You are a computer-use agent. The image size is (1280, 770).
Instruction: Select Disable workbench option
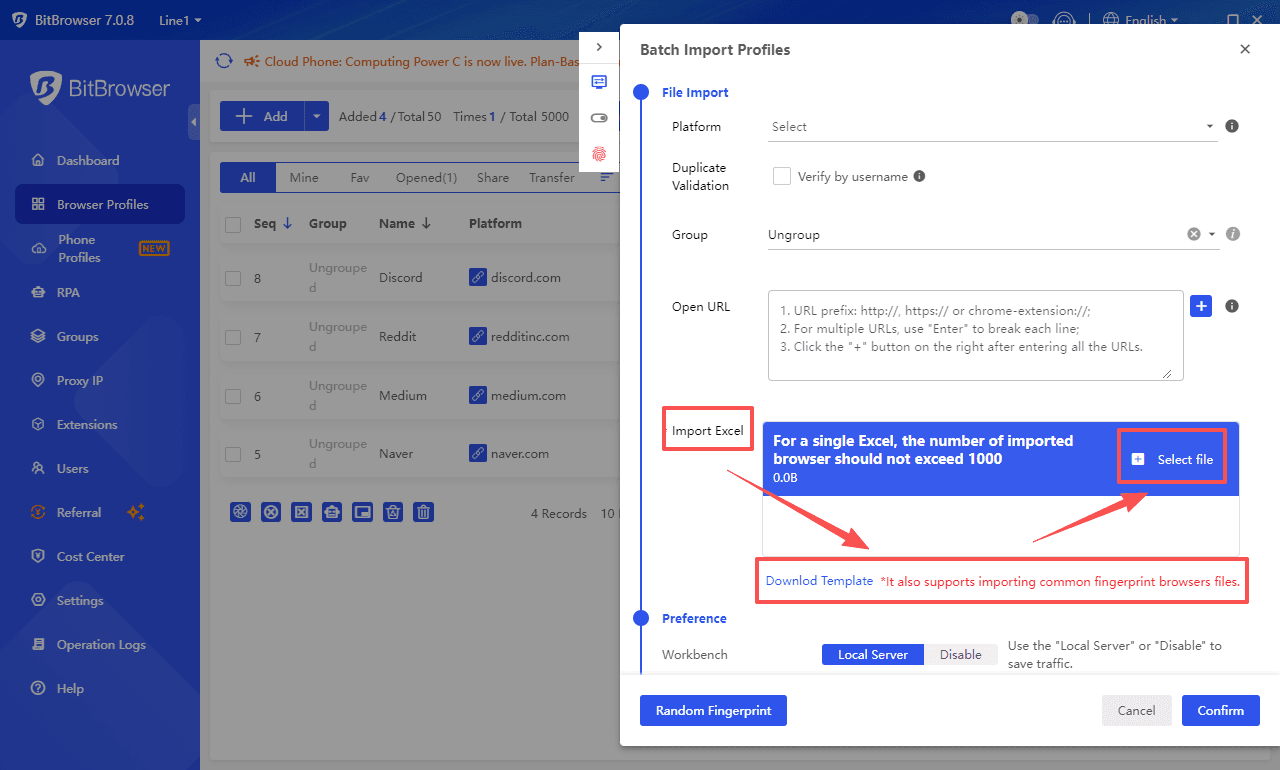(961, 655)
